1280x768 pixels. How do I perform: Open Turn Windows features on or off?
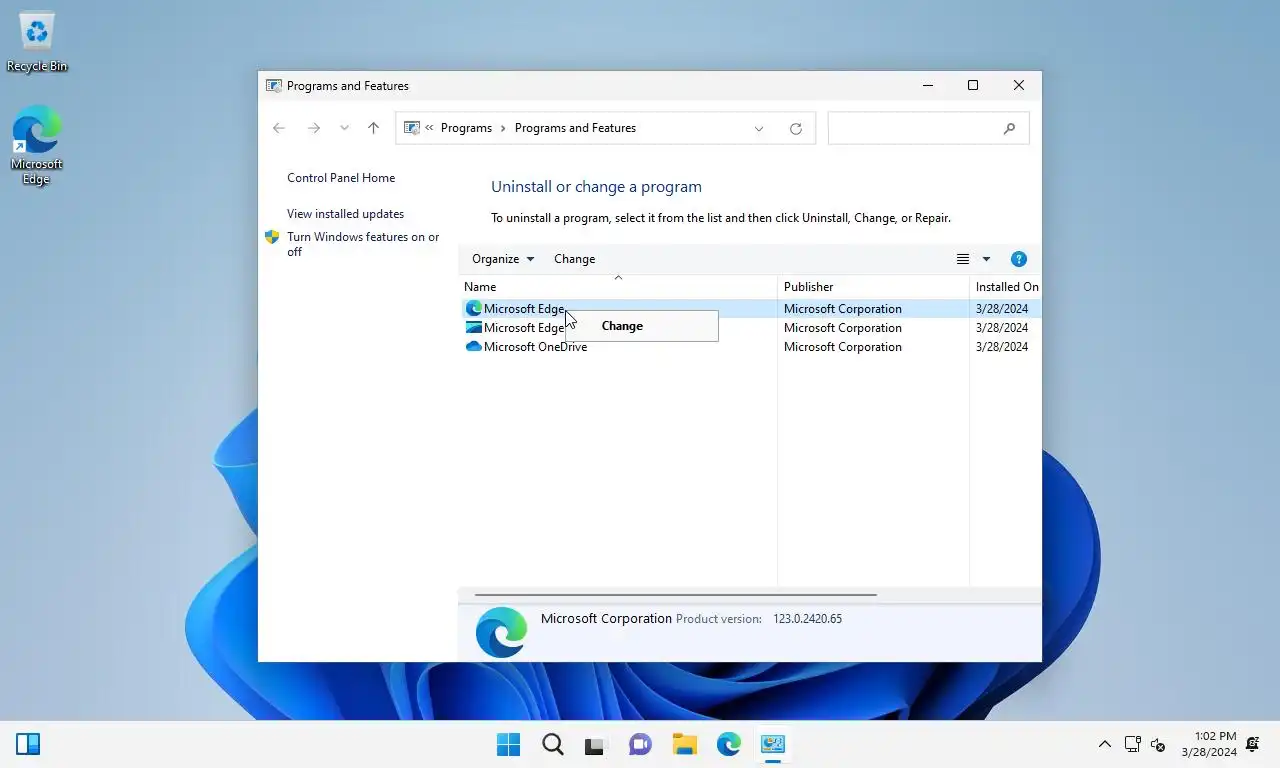(x=363, y=244)
